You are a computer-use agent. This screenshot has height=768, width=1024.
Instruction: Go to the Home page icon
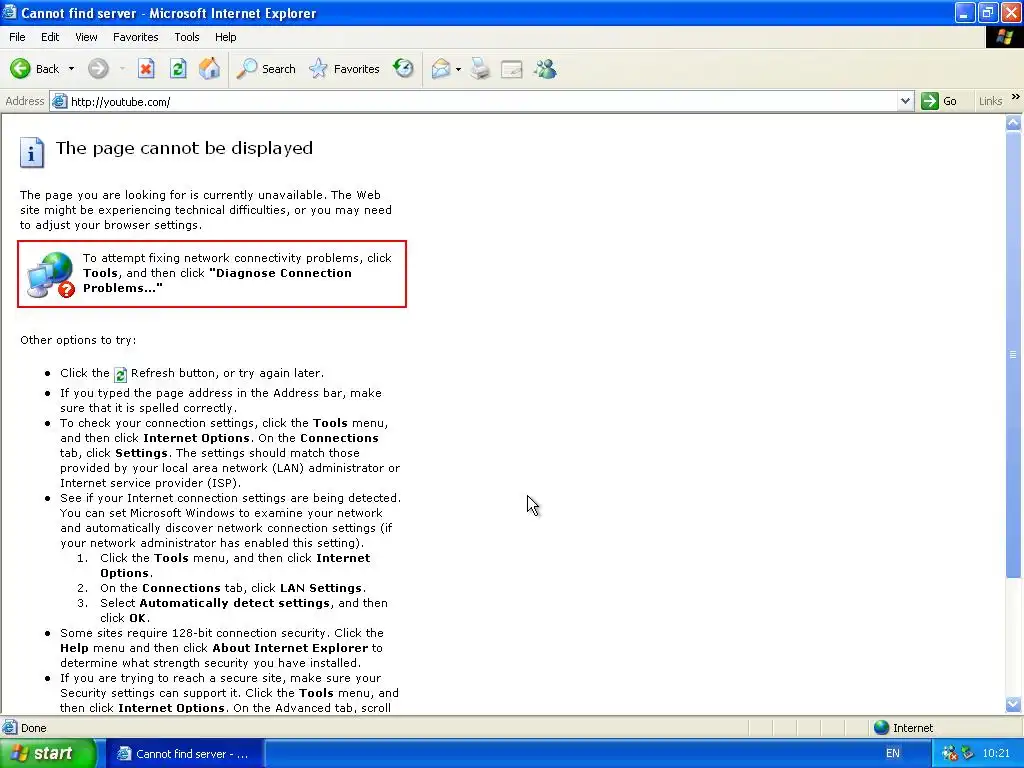[x=210, y=69]
